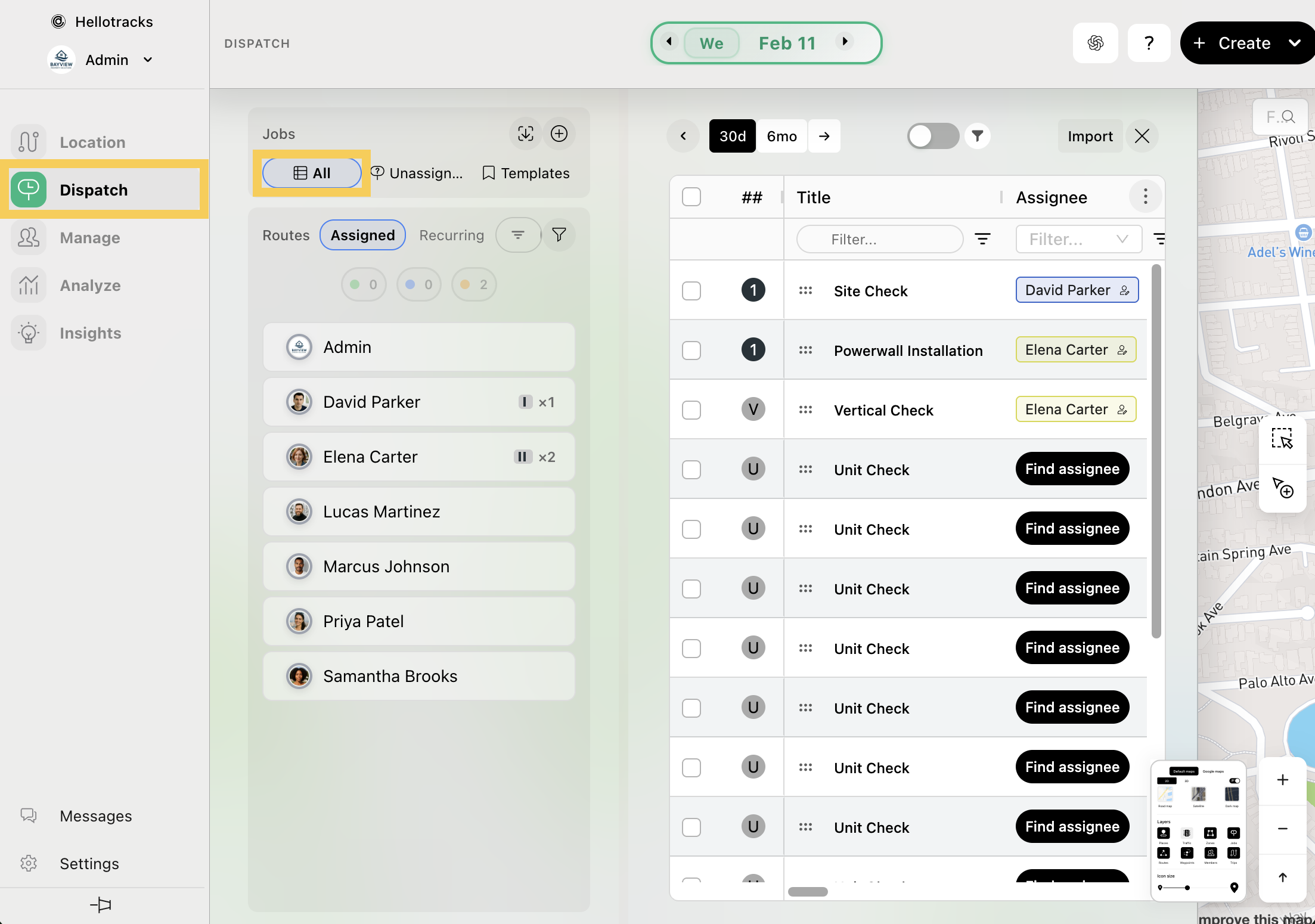Open the Assignee filter dropdown

[1078, 239]
